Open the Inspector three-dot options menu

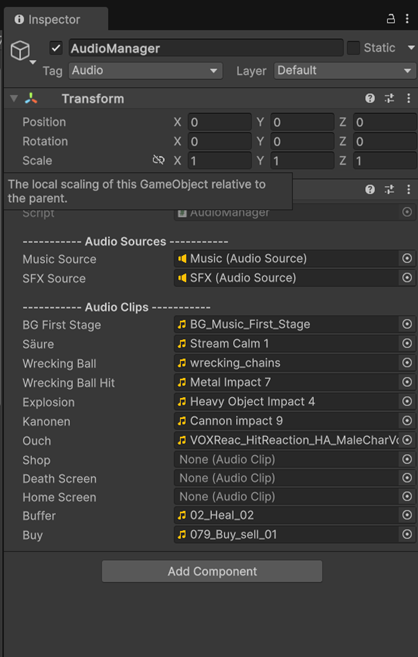point(407,19)
